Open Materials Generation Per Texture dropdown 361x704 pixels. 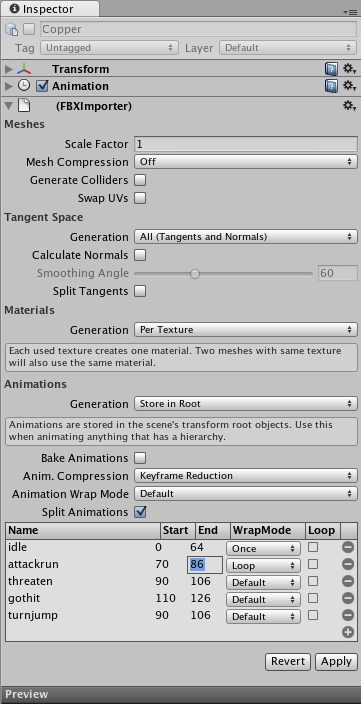point(246,330)
